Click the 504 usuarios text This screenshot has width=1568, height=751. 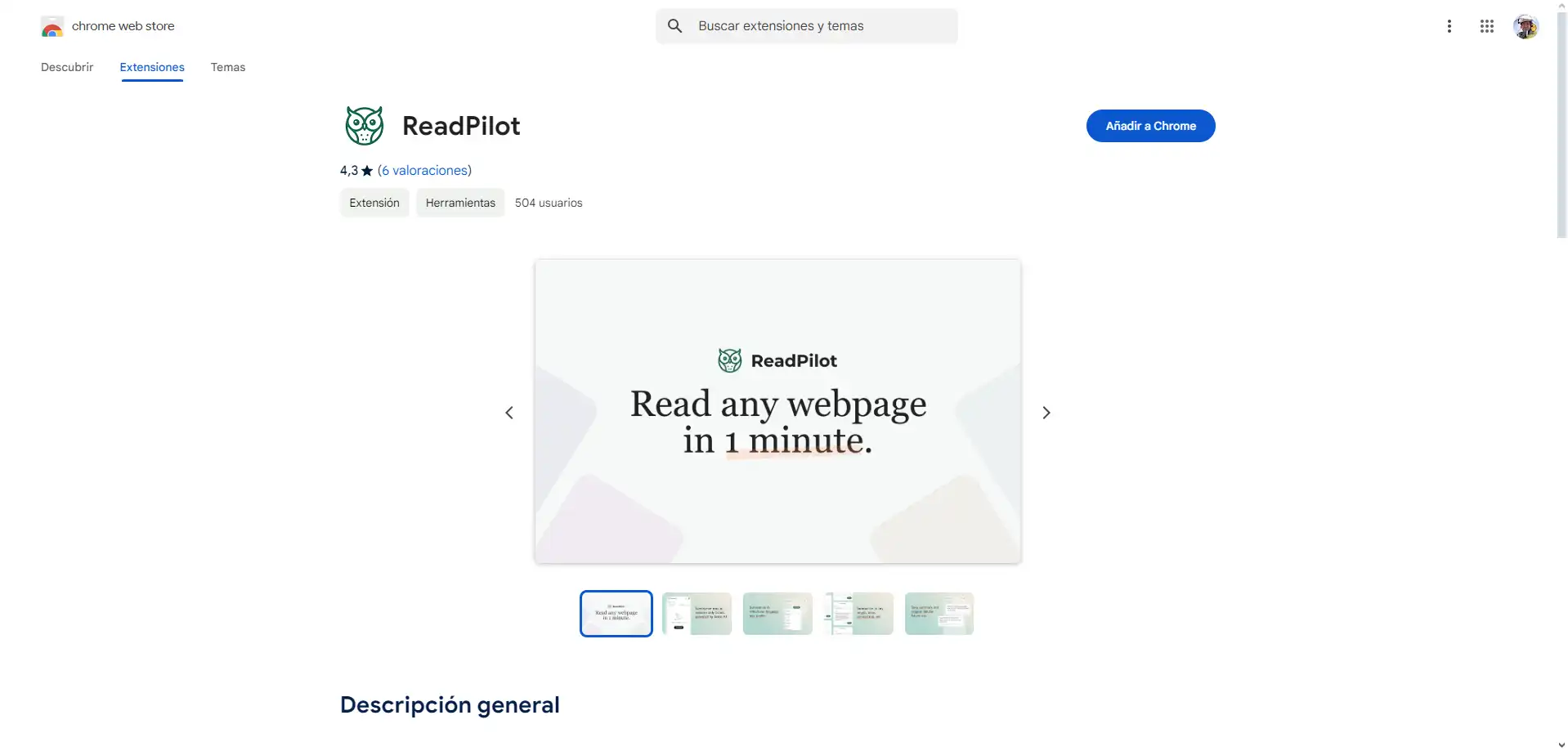click(549, 203)
